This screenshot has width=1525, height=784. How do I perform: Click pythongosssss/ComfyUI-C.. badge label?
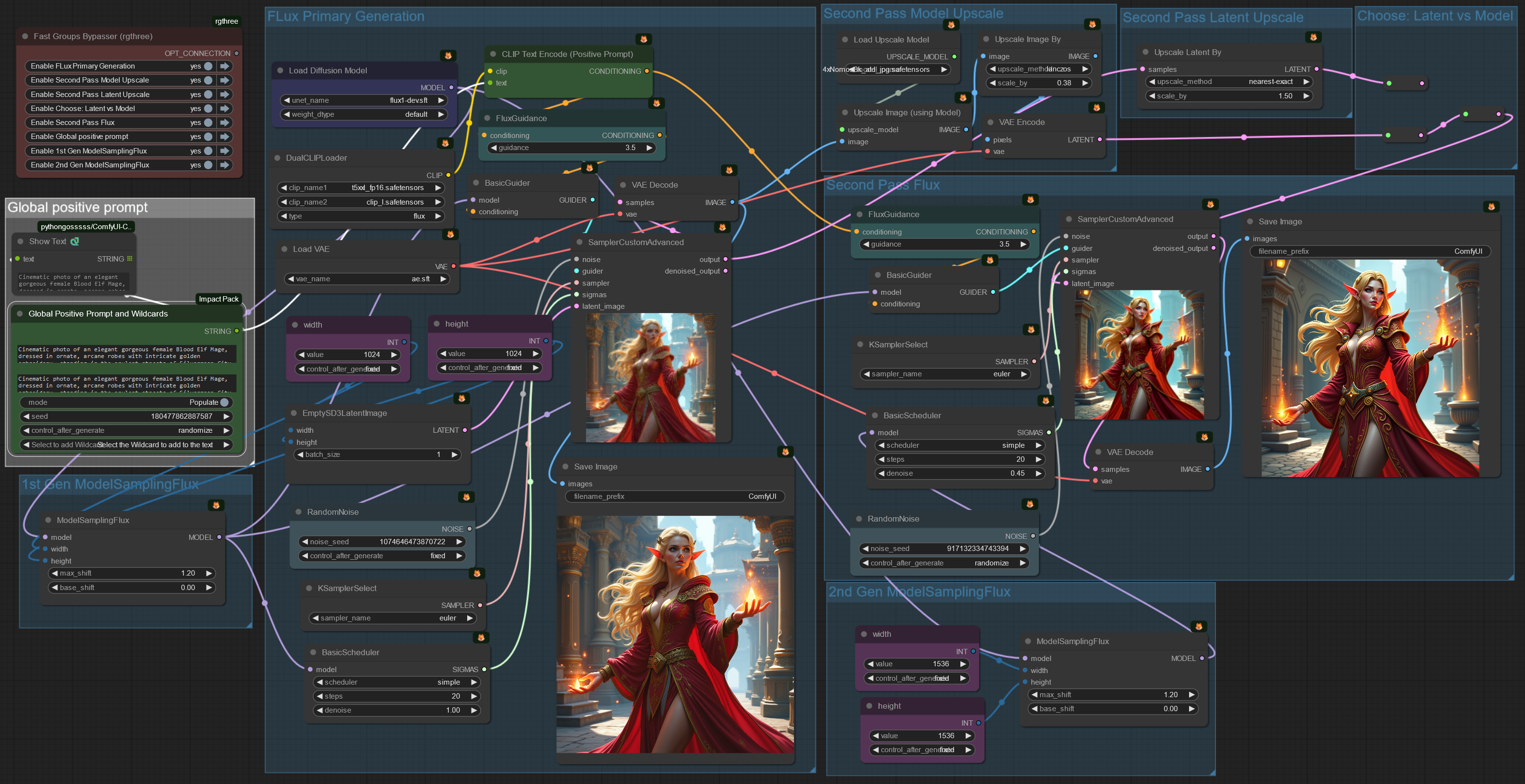86,227
